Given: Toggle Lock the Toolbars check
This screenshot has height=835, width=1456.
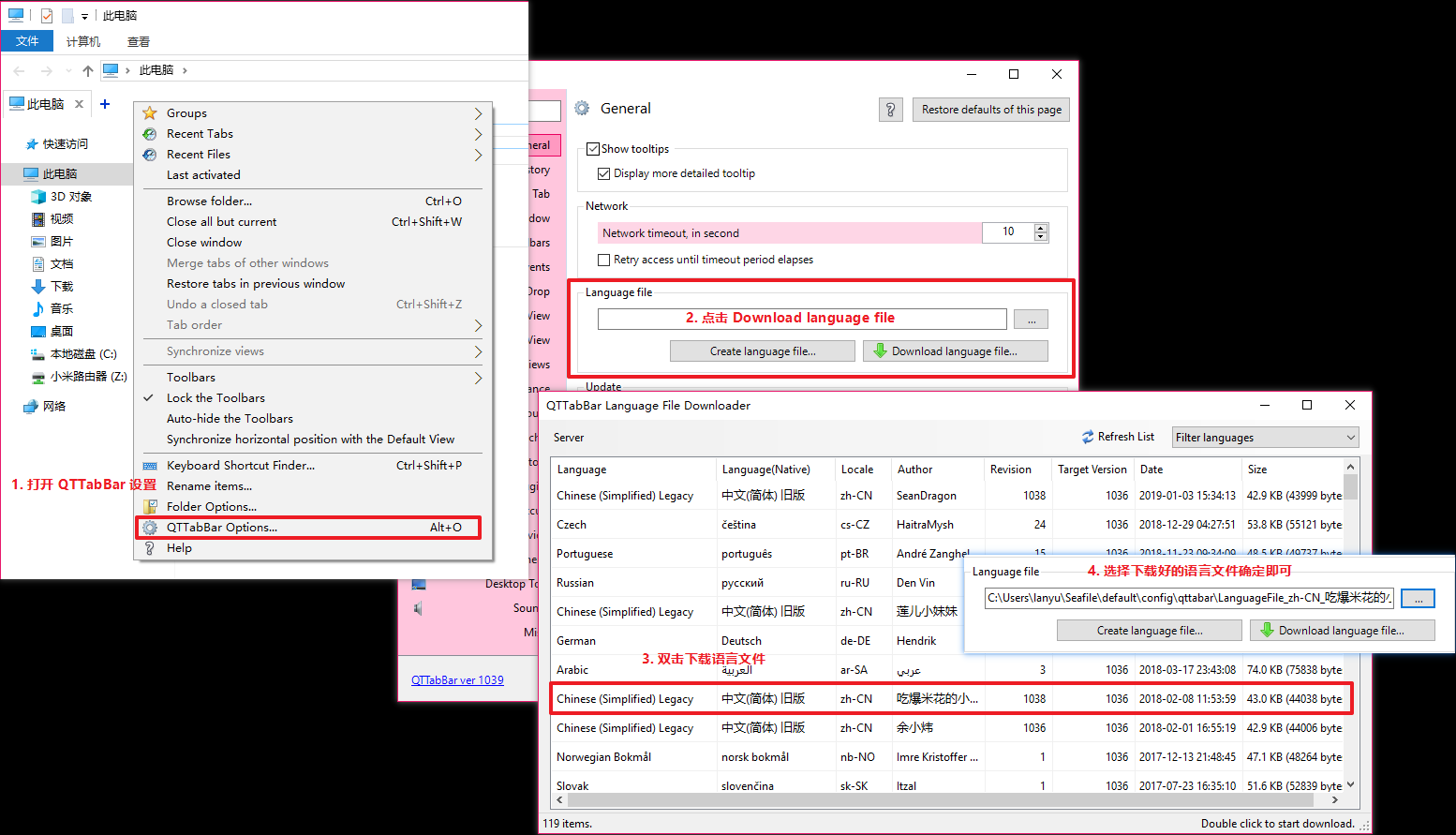Looking at the screenshot, I should (313, 398).
